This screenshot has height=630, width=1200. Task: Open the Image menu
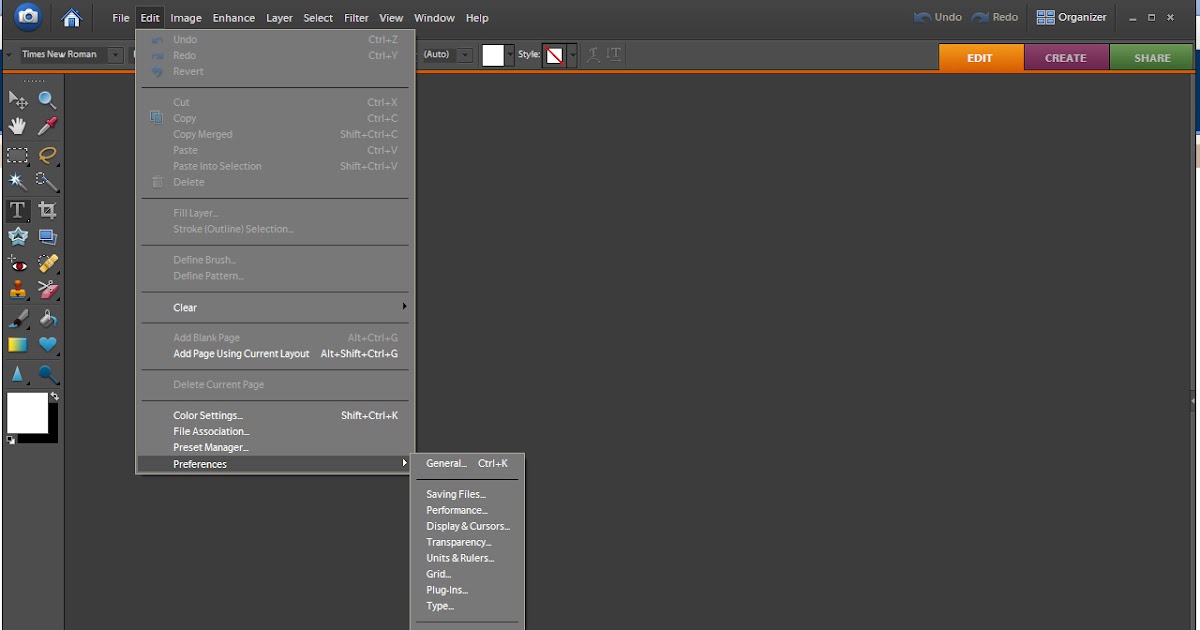pos(186,18)
